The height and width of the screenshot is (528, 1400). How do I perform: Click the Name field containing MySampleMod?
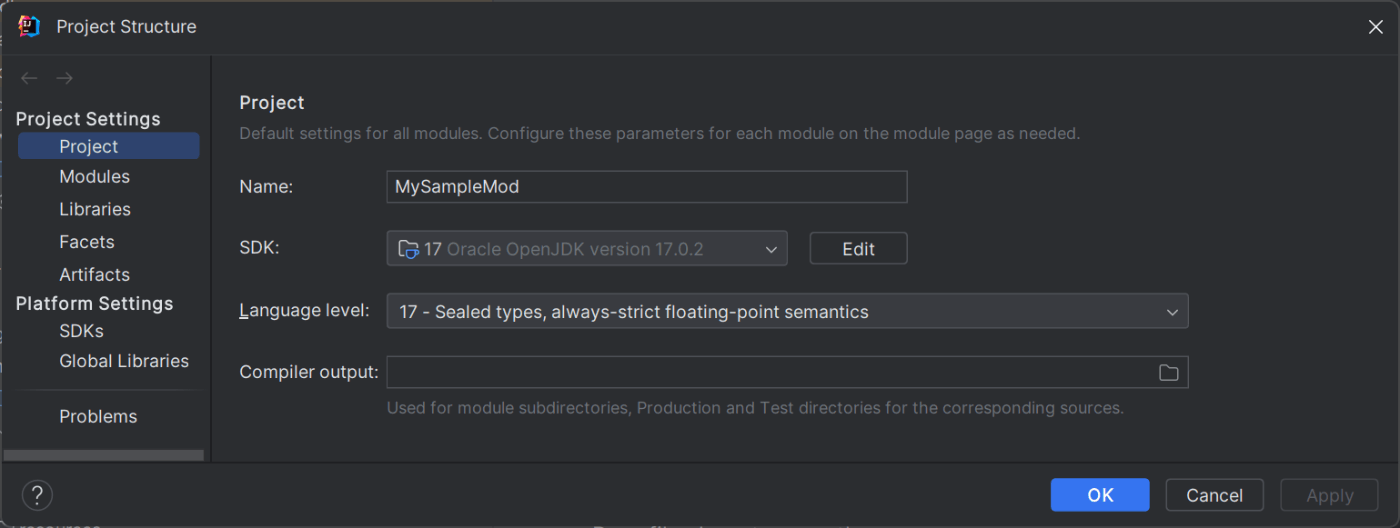tap(647, 187)
